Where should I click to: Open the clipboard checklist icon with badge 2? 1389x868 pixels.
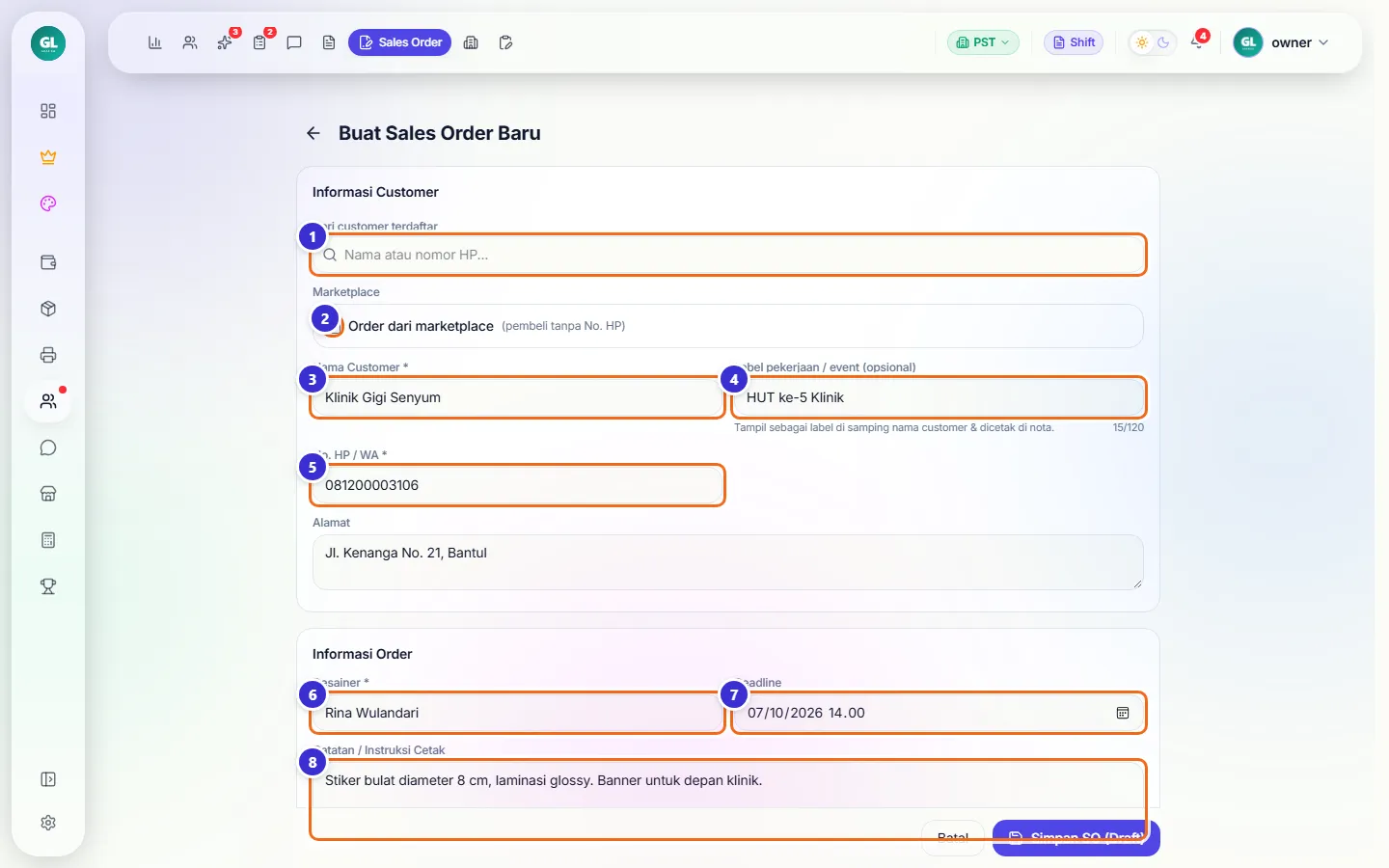[x=259, y=42]
